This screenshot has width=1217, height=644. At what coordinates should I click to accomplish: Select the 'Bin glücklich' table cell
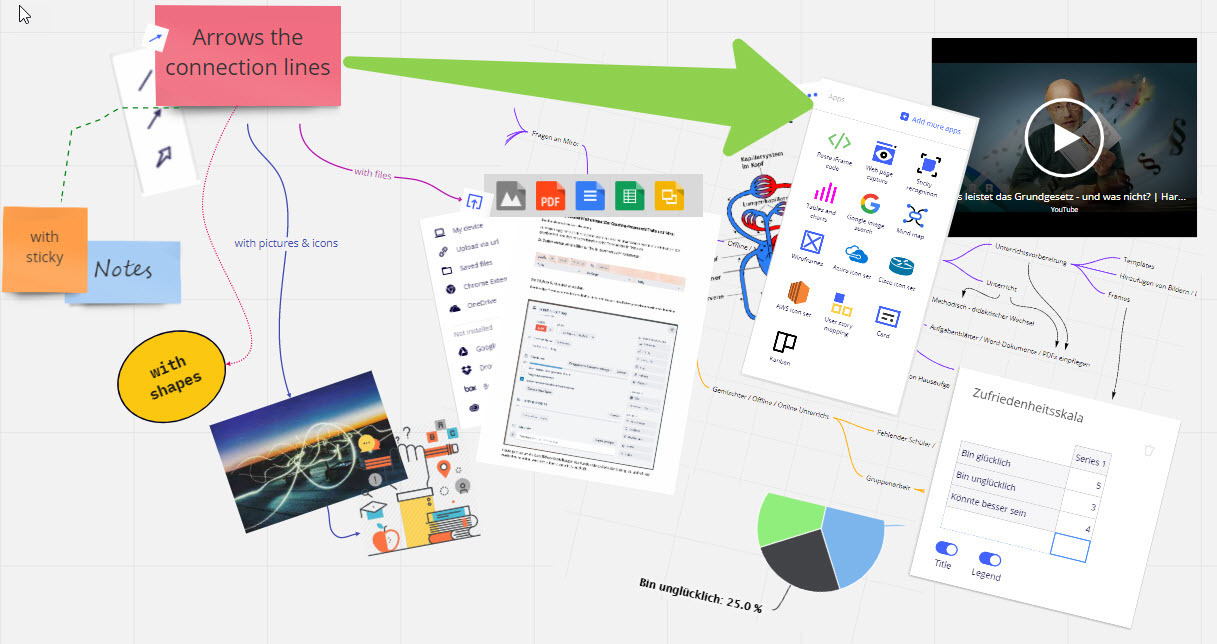[1013, 456]
